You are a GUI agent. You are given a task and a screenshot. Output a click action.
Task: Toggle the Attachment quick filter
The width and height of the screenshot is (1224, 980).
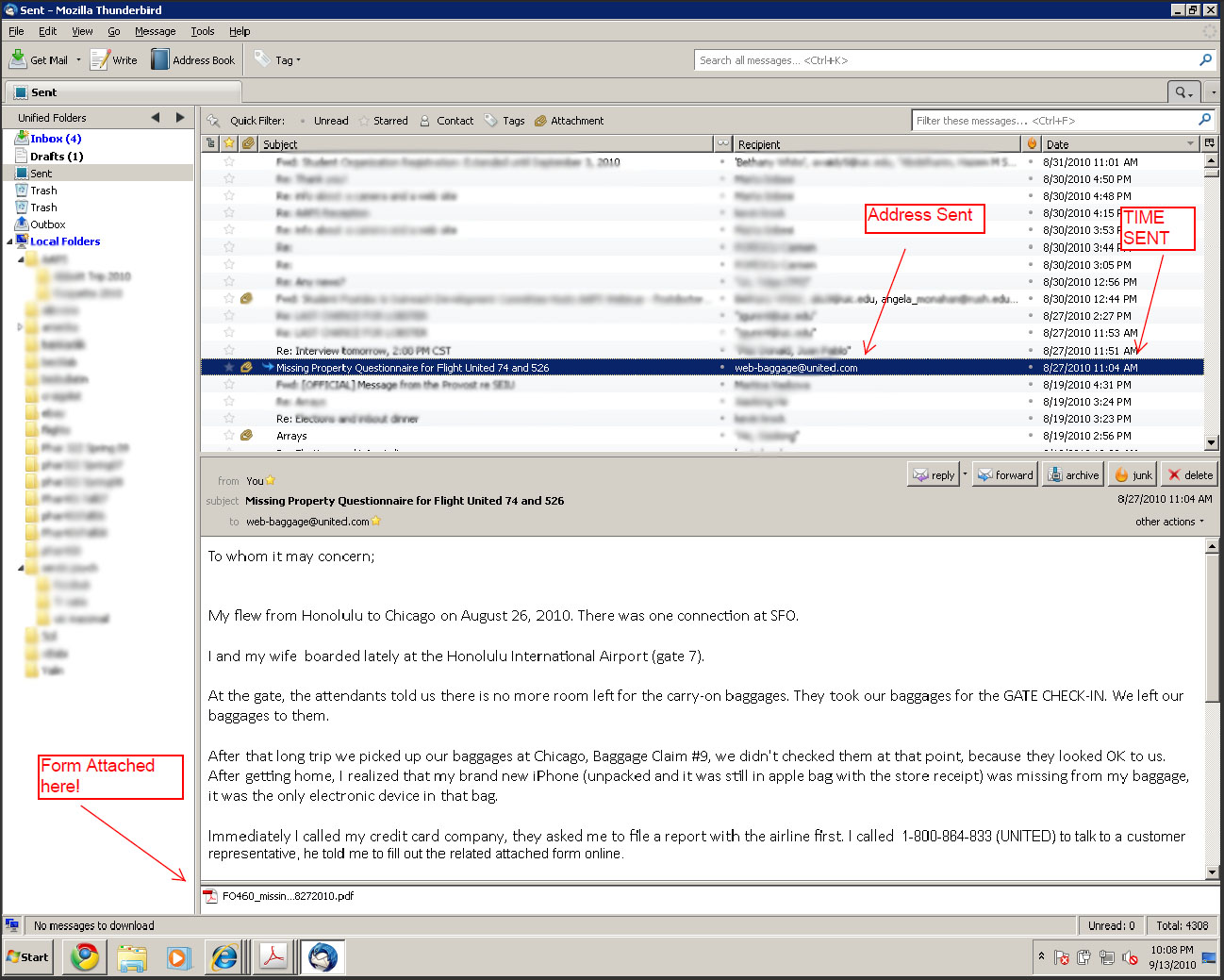(x=569, y=121)
